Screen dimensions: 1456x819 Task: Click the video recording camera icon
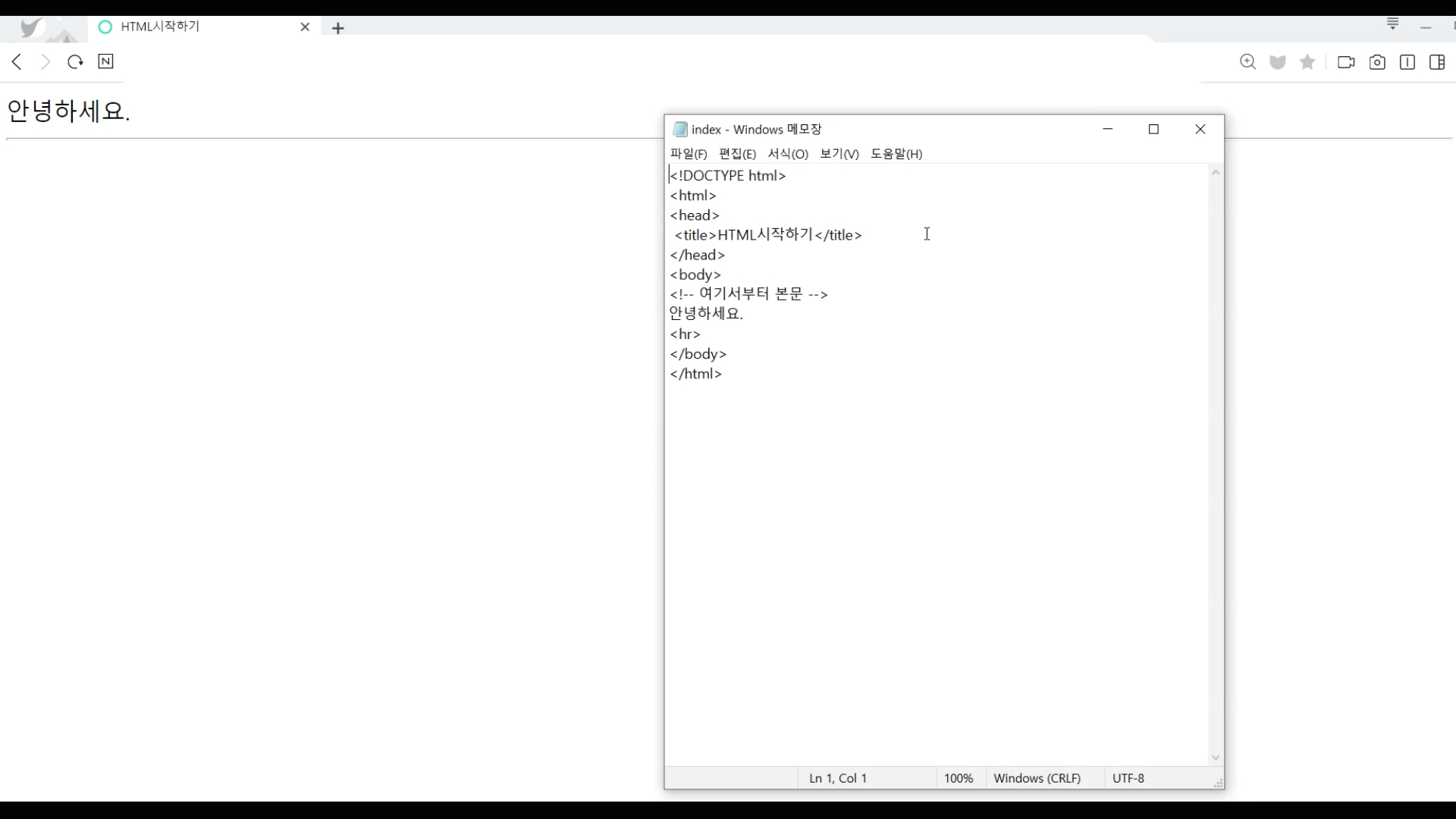click(1346, 62)
